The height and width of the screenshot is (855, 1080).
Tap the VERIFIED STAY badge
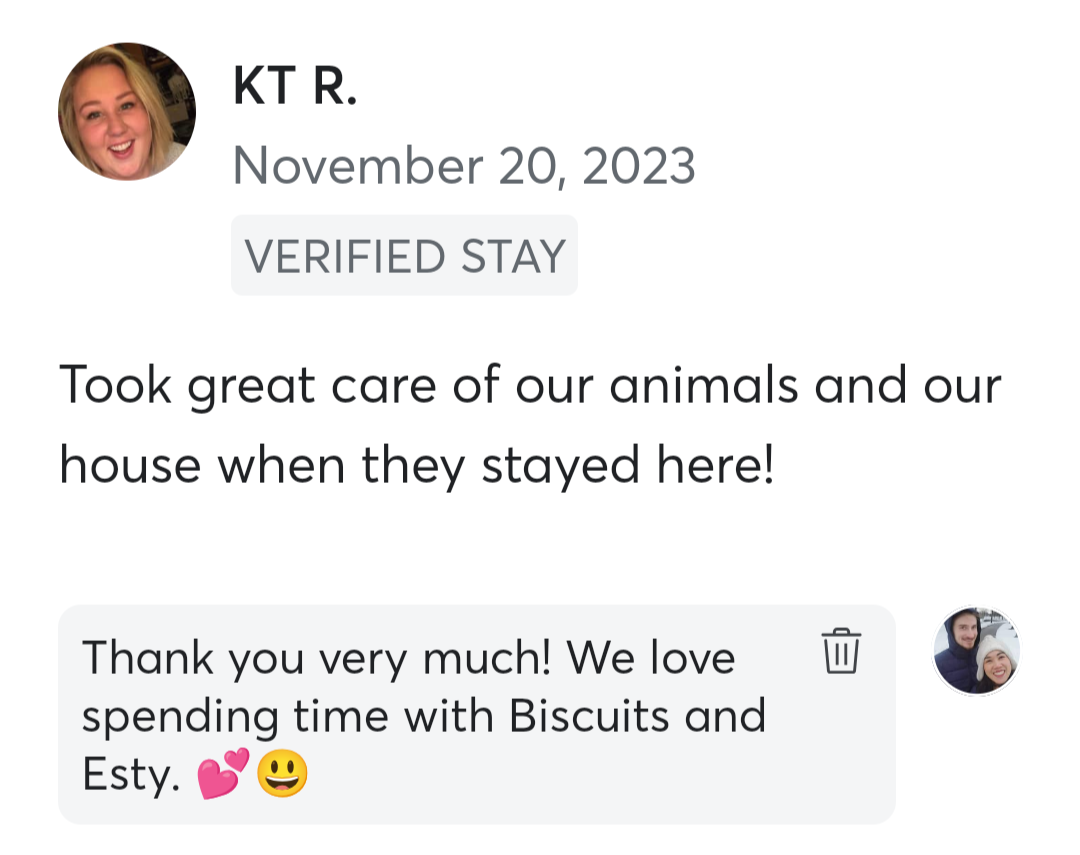click(404, 256)
